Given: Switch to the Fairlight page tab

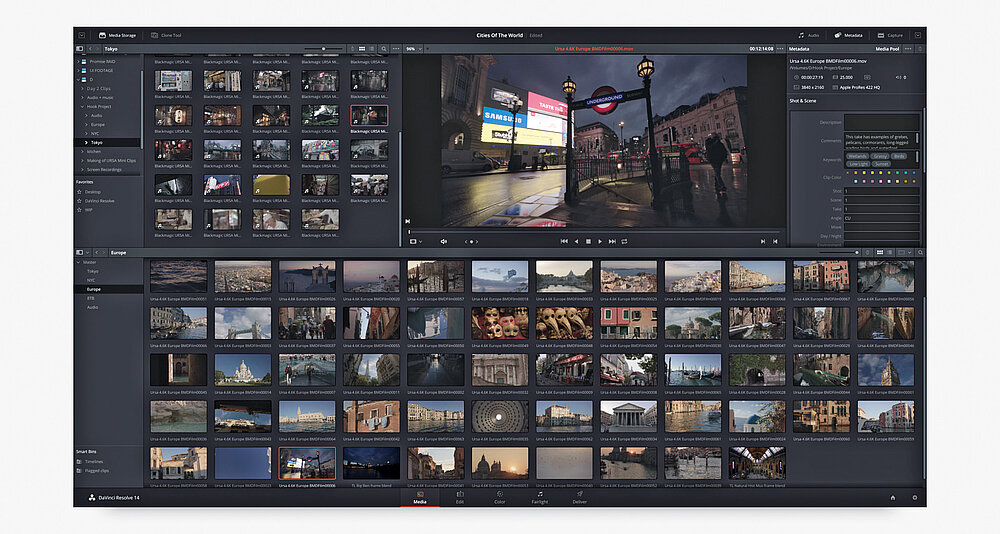Looking at the screenshot, I should click(539, 496).
